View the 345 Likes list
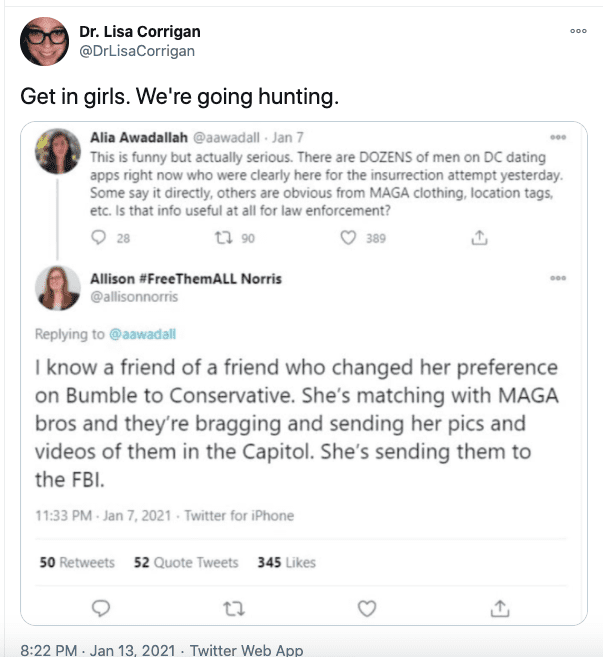Screen dimensions: 603x657 (286, 563)
